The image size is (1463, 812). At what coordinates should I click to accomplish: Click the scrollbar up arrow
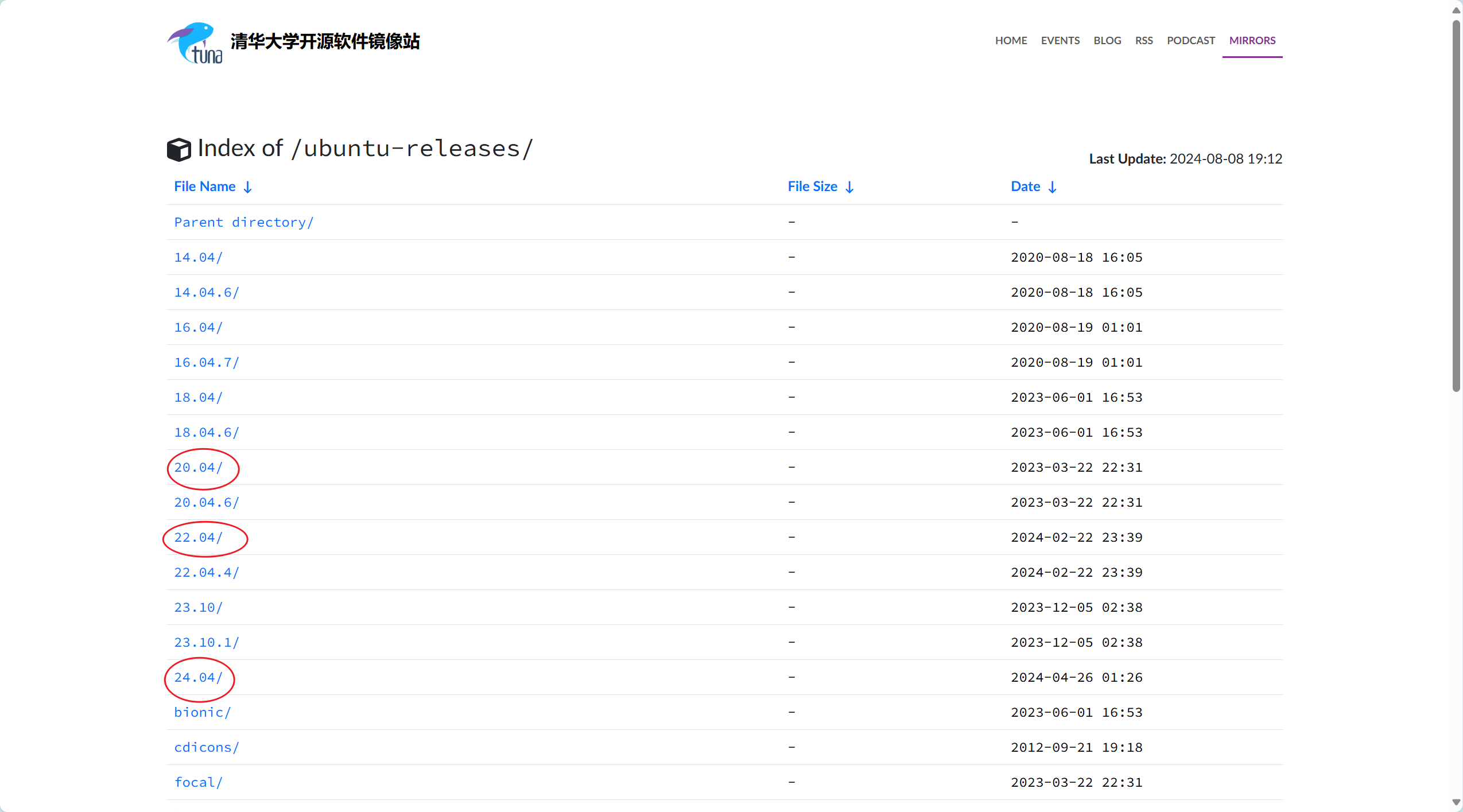1456,10
